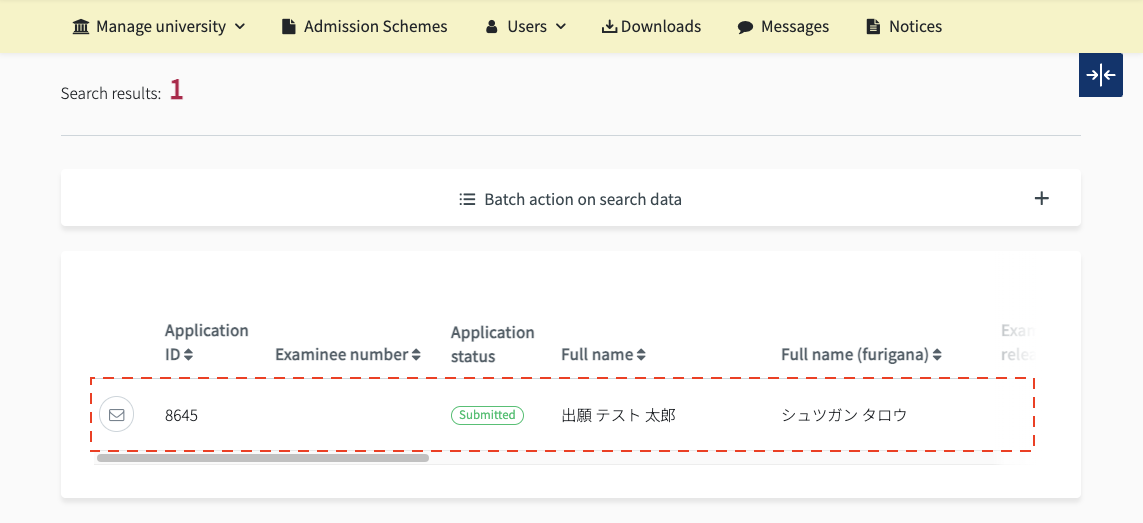1143x523 pixels.
Task: Click the search results count 1
Action: pos(176,90)
